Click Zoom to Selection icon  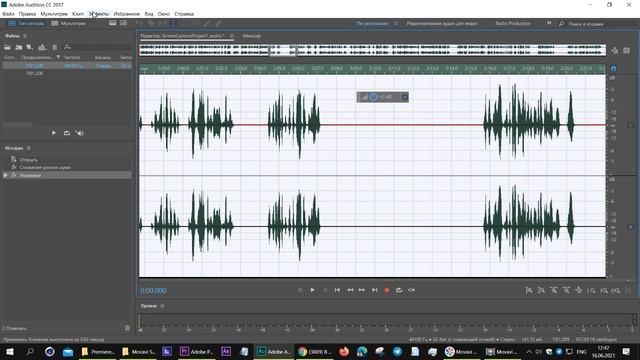pyautogui.click(x=616, y=291)
